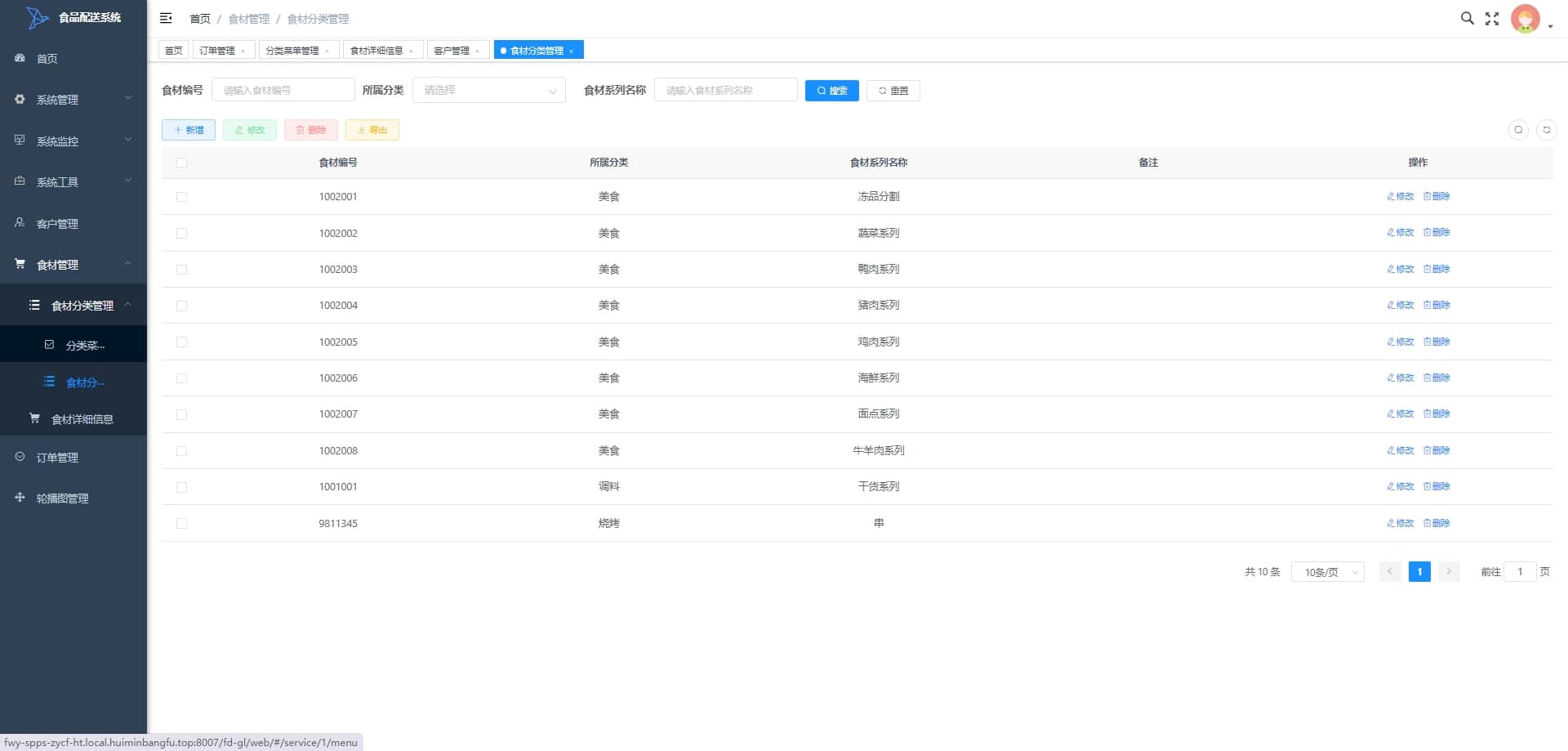Open the header search magnifier icon
The image size is (1568, 751).
coord(1467,18)
